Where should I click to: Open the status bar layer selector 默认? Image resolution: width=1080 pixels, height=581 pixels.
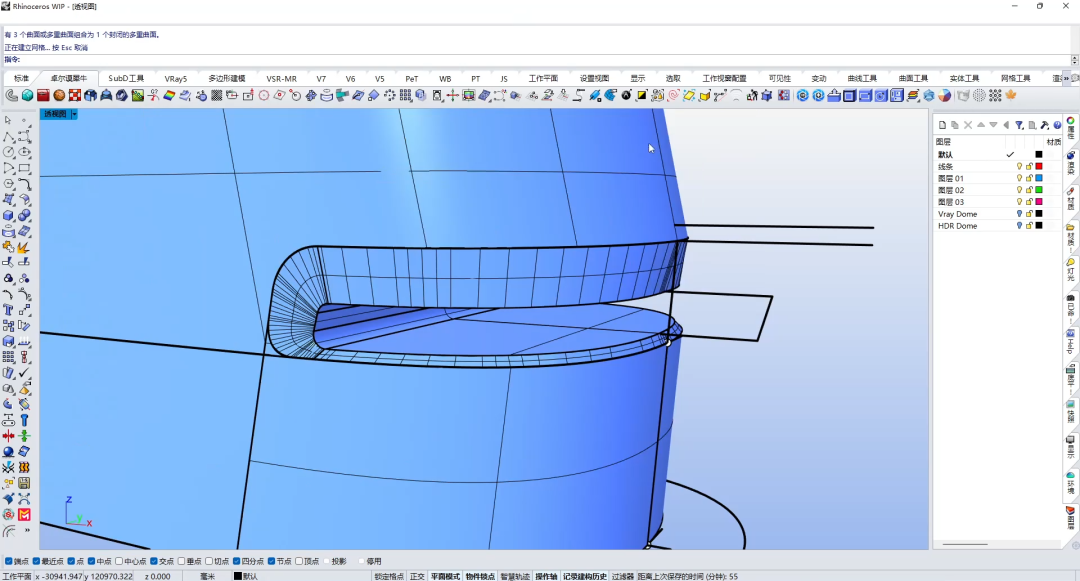coord(246,576)
